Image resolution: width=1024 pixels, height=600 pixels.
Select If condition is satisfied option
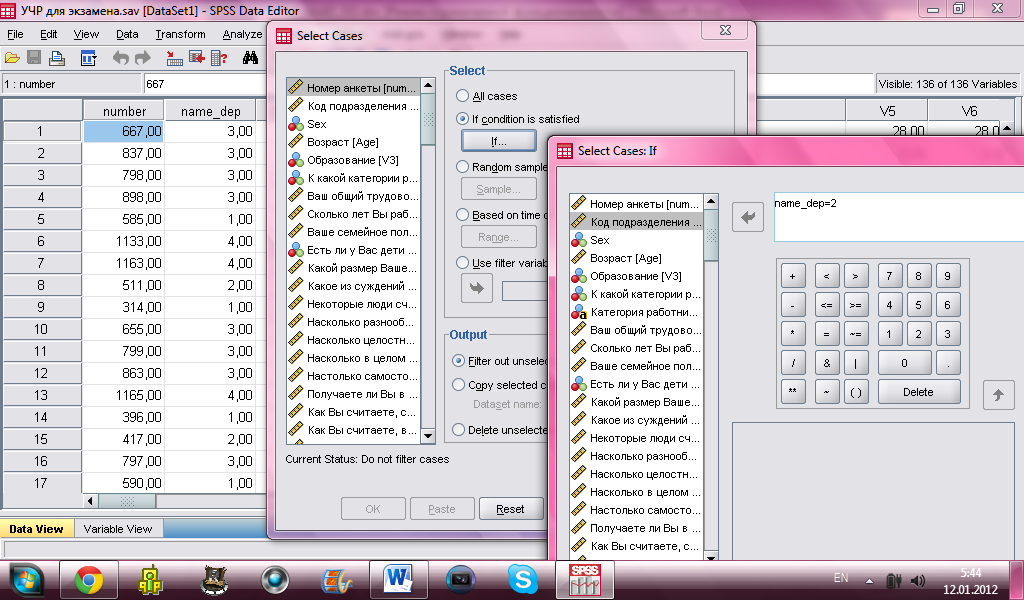tap(462, 119)
